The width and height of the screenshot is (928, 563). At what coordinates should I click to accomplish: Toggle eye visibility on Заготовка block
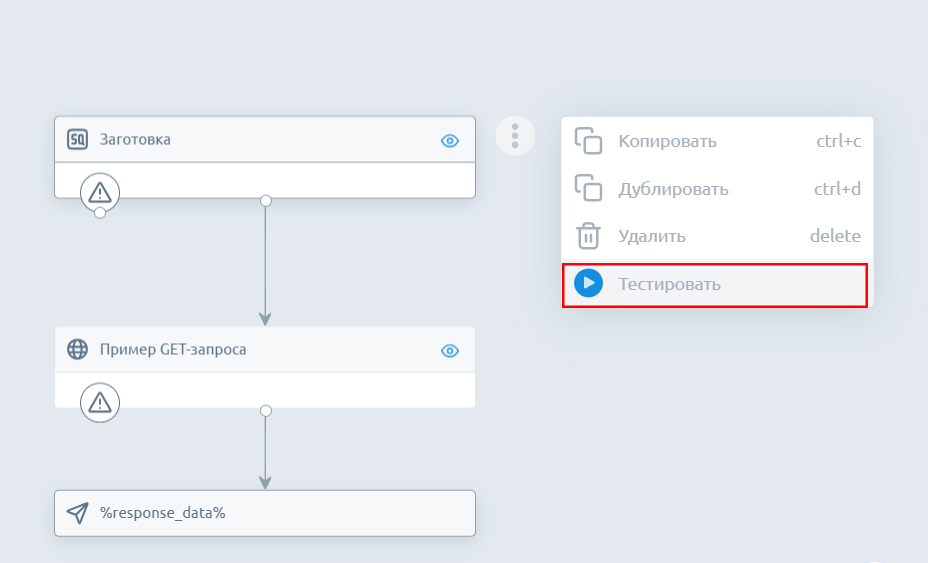450,141
